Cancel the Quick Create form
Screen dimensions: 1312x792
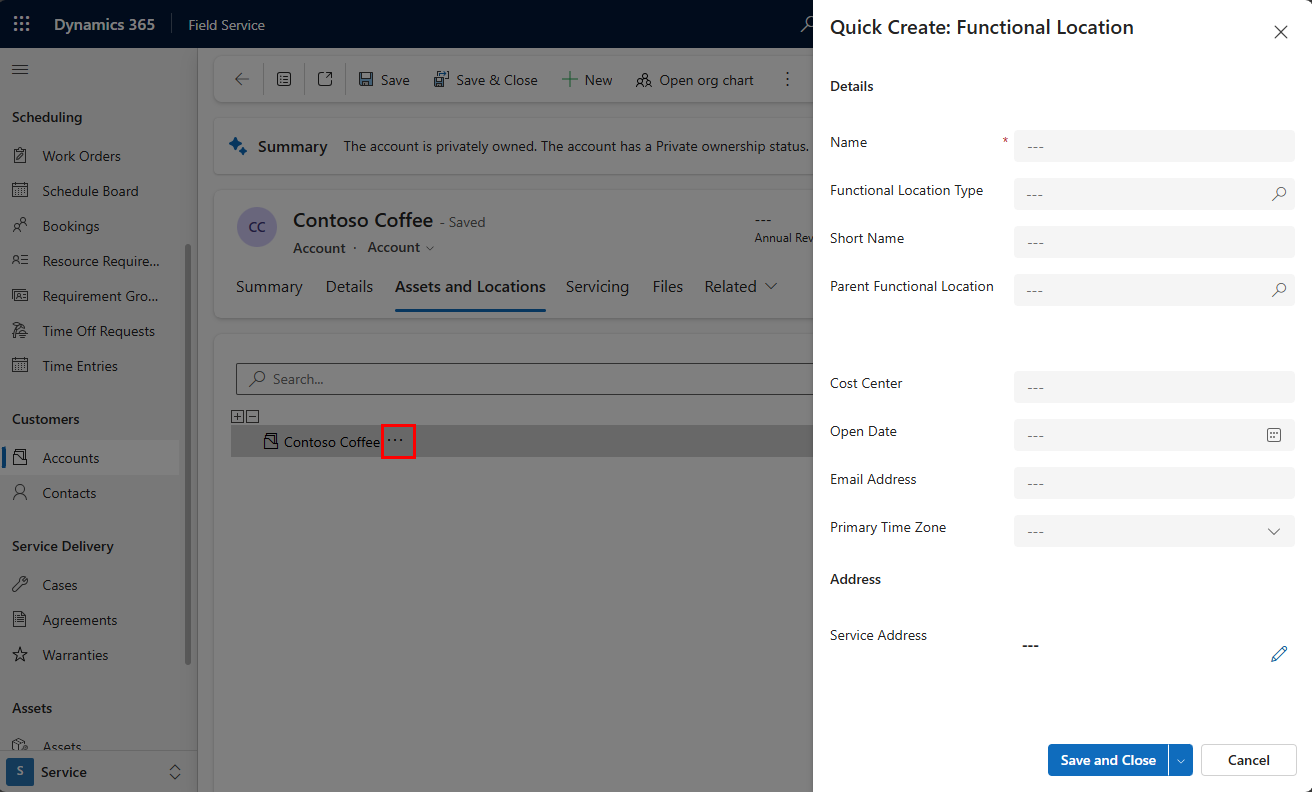(x=1248, y=760)
